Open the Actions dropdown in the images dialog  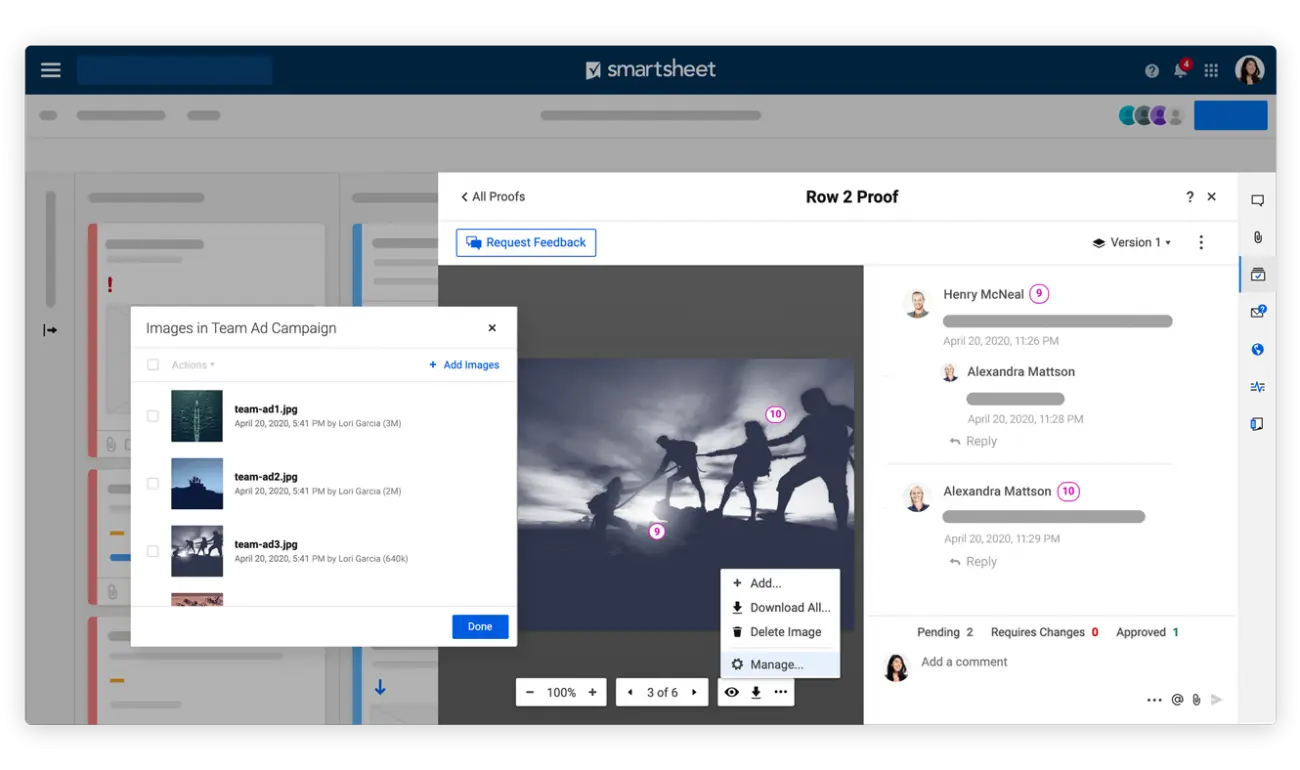coord(192,365)
